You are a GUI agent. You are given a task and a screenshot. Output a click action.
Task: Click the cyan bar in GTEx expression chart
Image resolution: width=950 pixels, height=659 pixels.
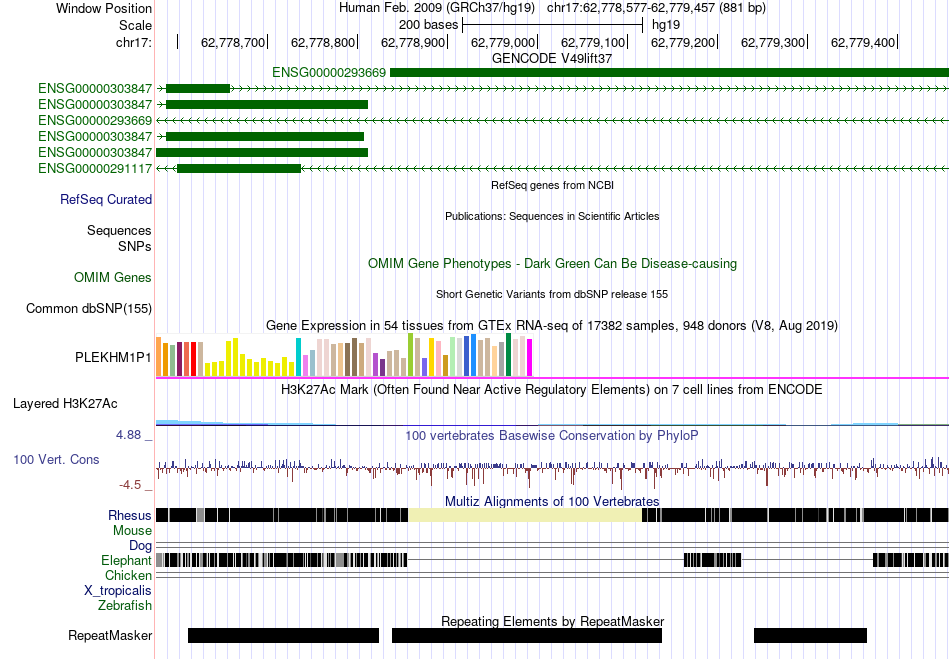[x=298, y=357]
